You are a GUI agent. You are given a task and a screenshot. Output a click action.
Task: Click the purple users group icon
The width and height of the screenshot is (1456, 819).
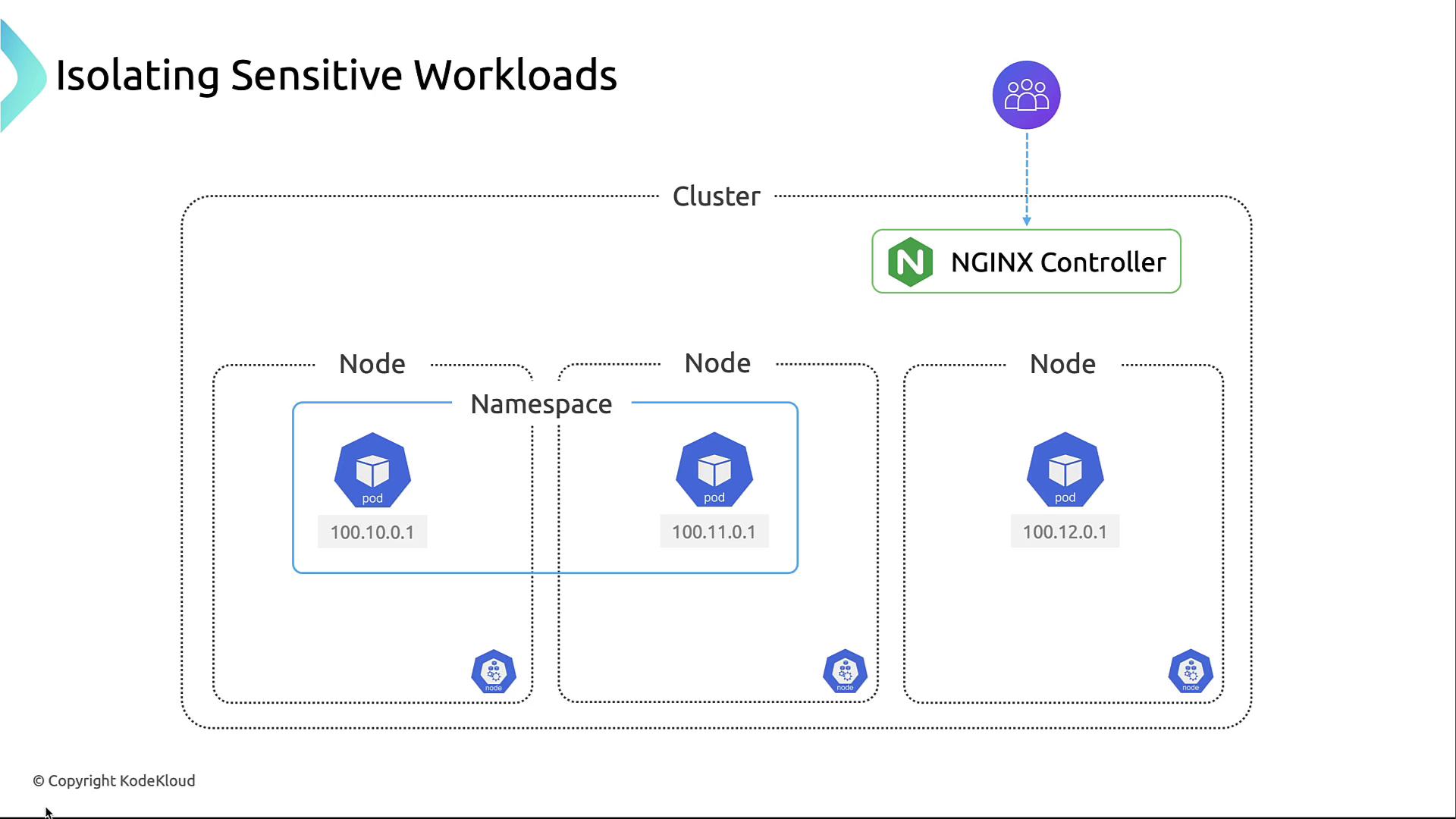(x=1026, y=95)
